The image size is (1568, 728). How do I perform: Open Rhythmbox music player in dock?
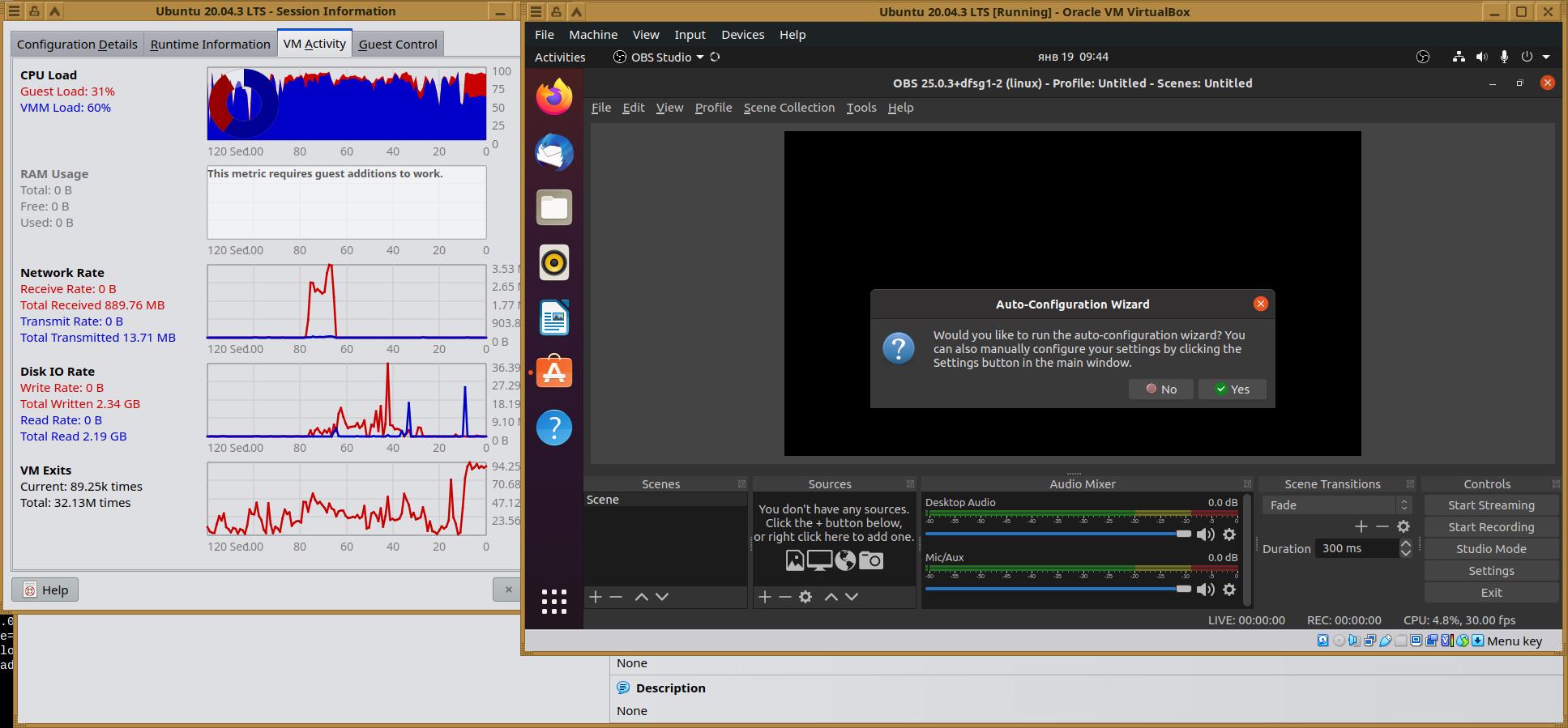click(554, 262)
